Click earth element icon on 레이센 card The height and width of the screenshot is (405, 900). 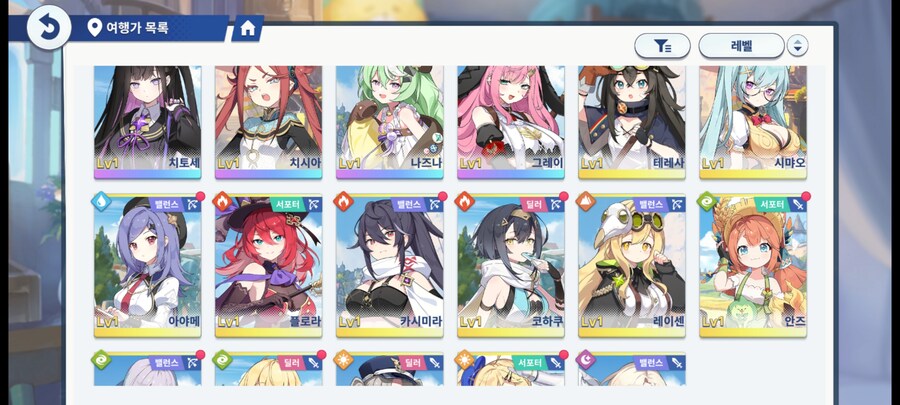tap(585, 201)
